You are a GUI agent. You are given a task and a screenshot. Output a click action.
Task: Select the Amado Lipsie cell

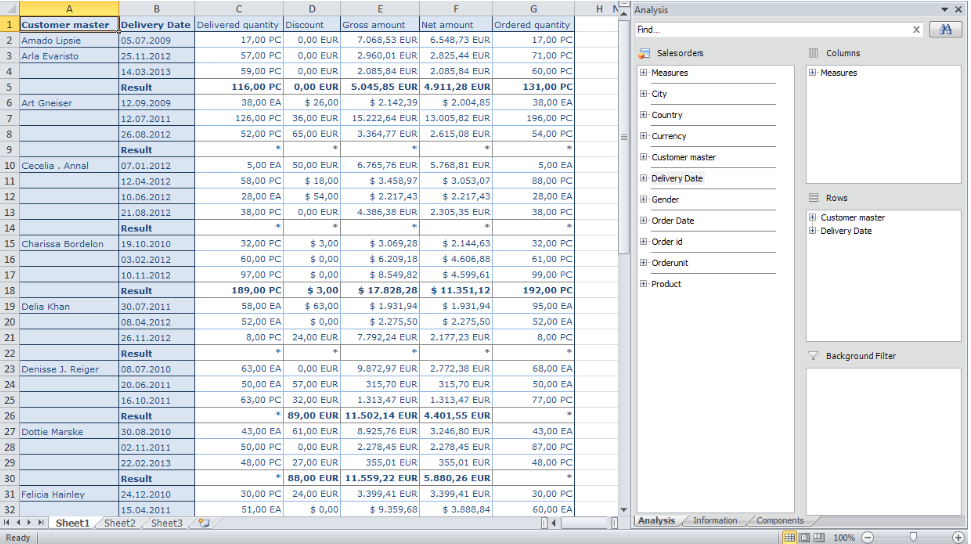[69, 40]
